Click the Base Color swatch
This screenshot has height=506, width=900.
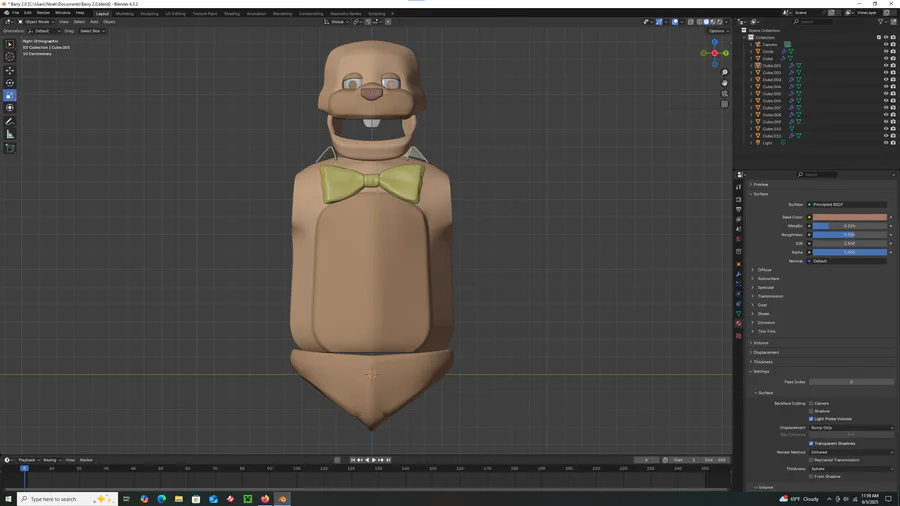tap(849, 217)
